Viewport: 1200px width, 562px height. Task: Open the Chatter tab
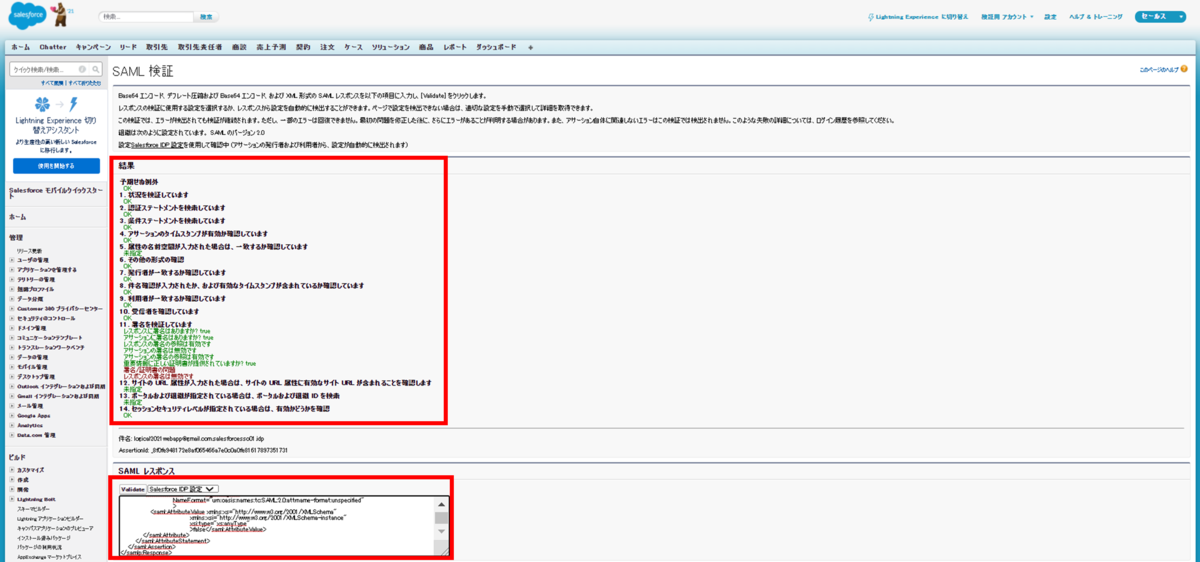coord(53,47)
